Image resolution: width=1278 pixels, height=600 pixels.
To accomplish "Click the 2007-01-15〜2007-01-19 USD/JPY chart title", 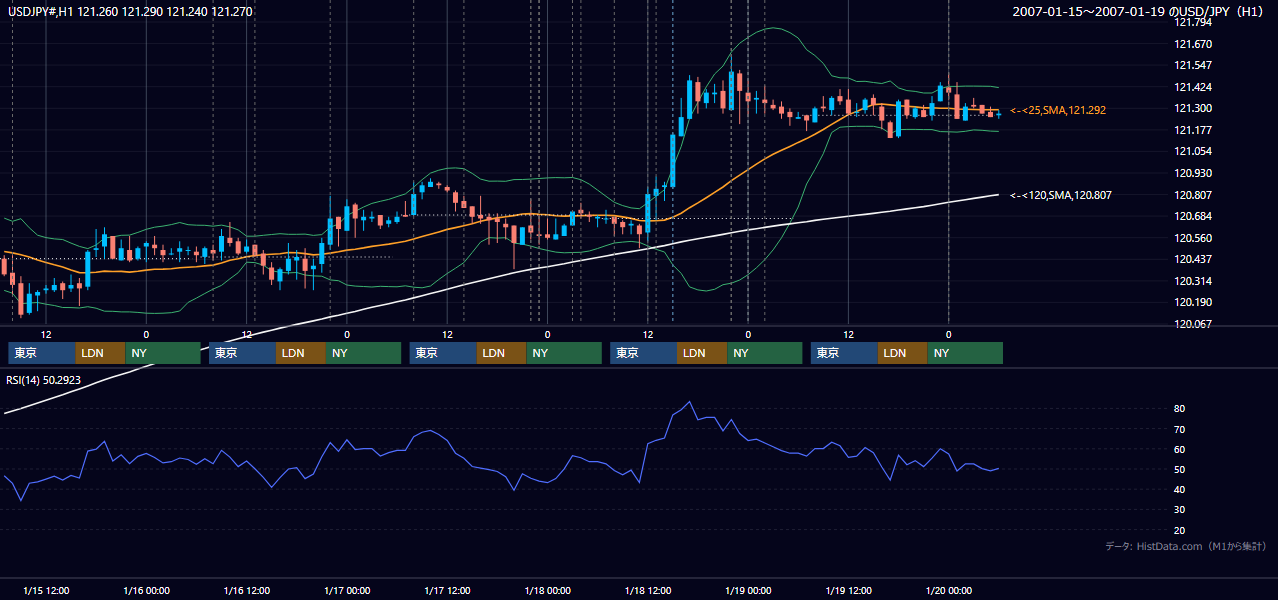I will 1140,12.
